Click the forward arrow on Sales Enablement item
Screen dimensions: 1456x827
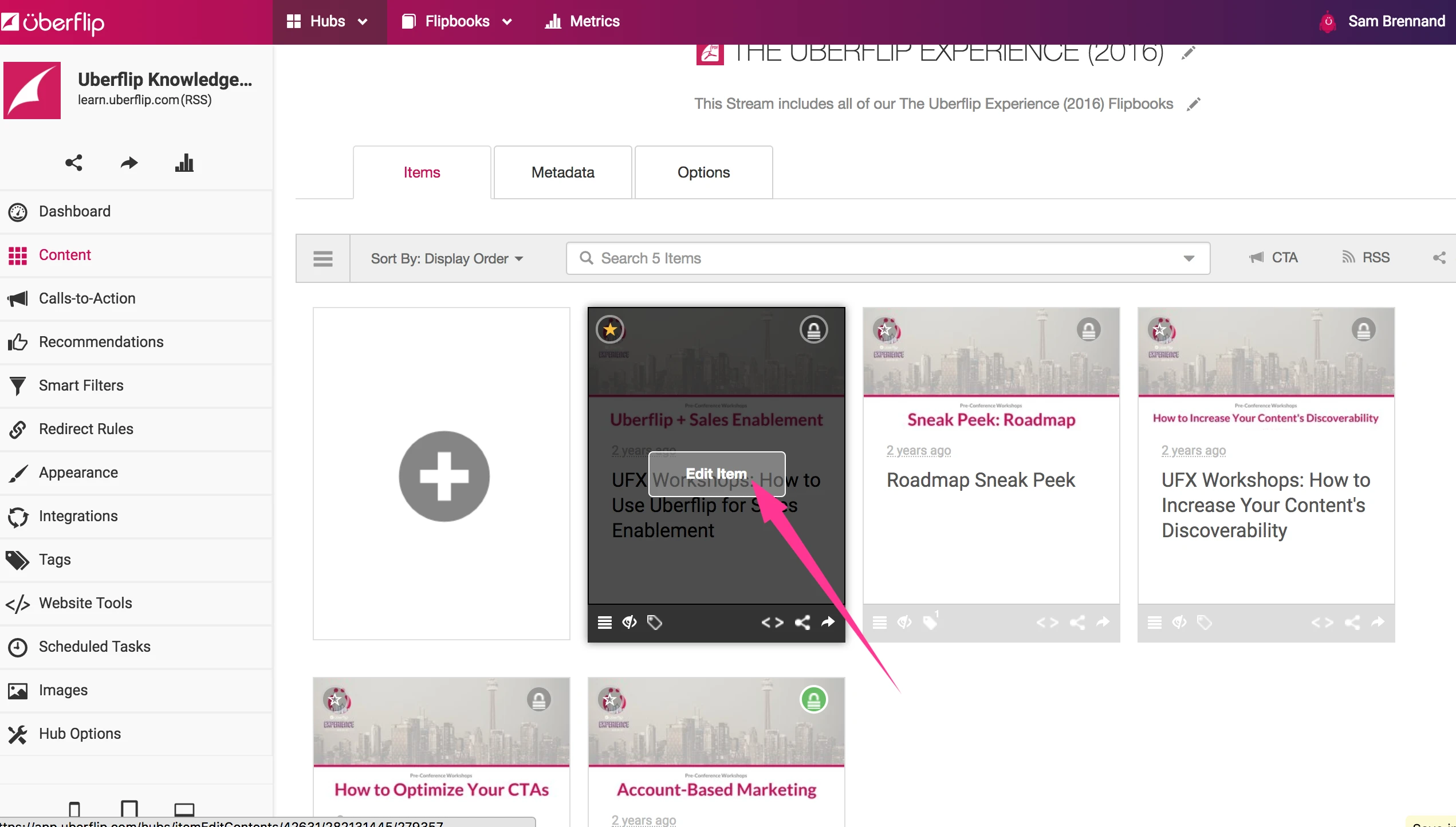tap(828, 622)
